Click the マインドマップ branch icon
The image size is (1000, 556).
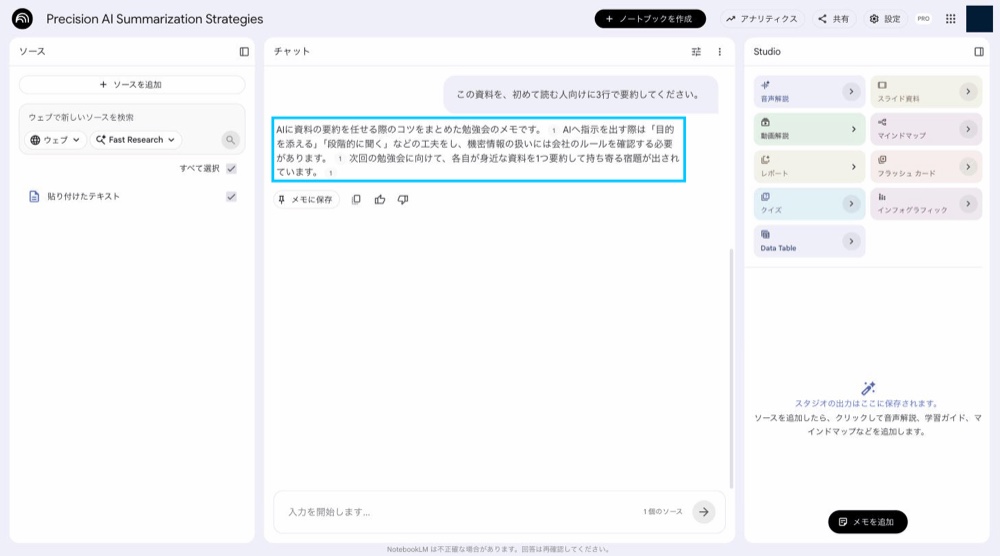tap(882, 122)
